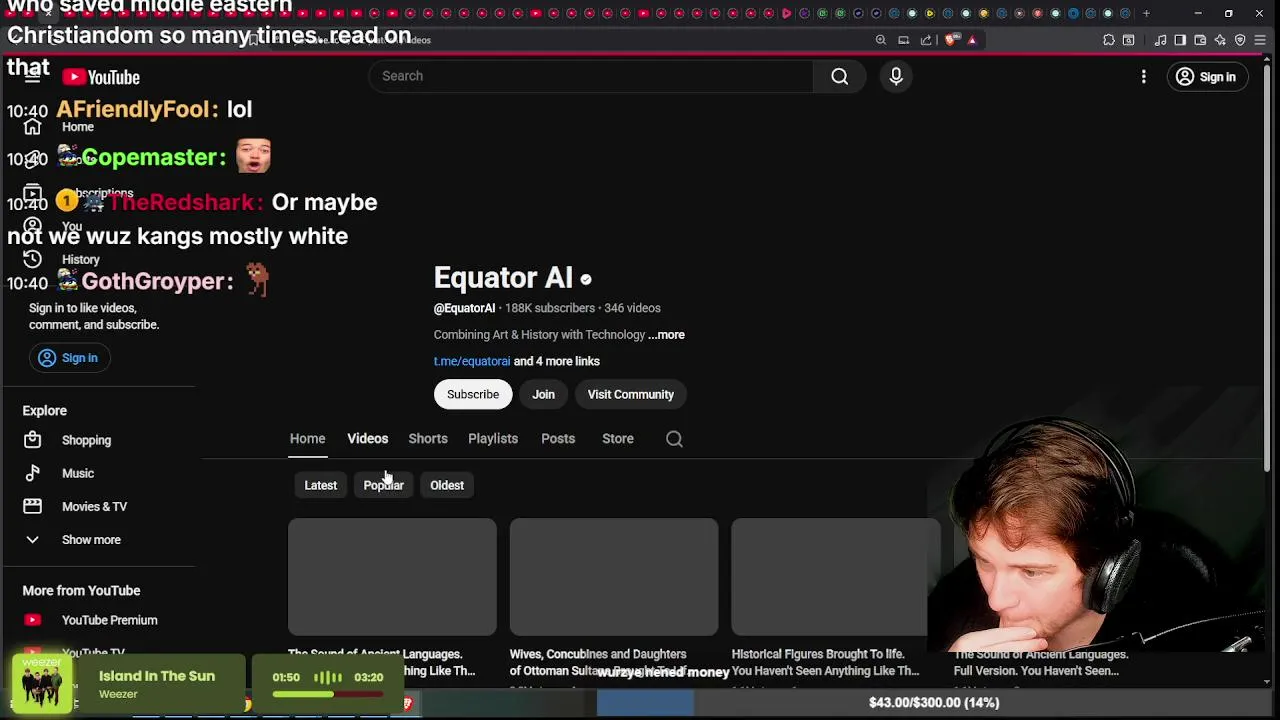Open the Historical Figures Brought To life thumbnail
This screenshot has height=720, width=1280.
[836, 577]
